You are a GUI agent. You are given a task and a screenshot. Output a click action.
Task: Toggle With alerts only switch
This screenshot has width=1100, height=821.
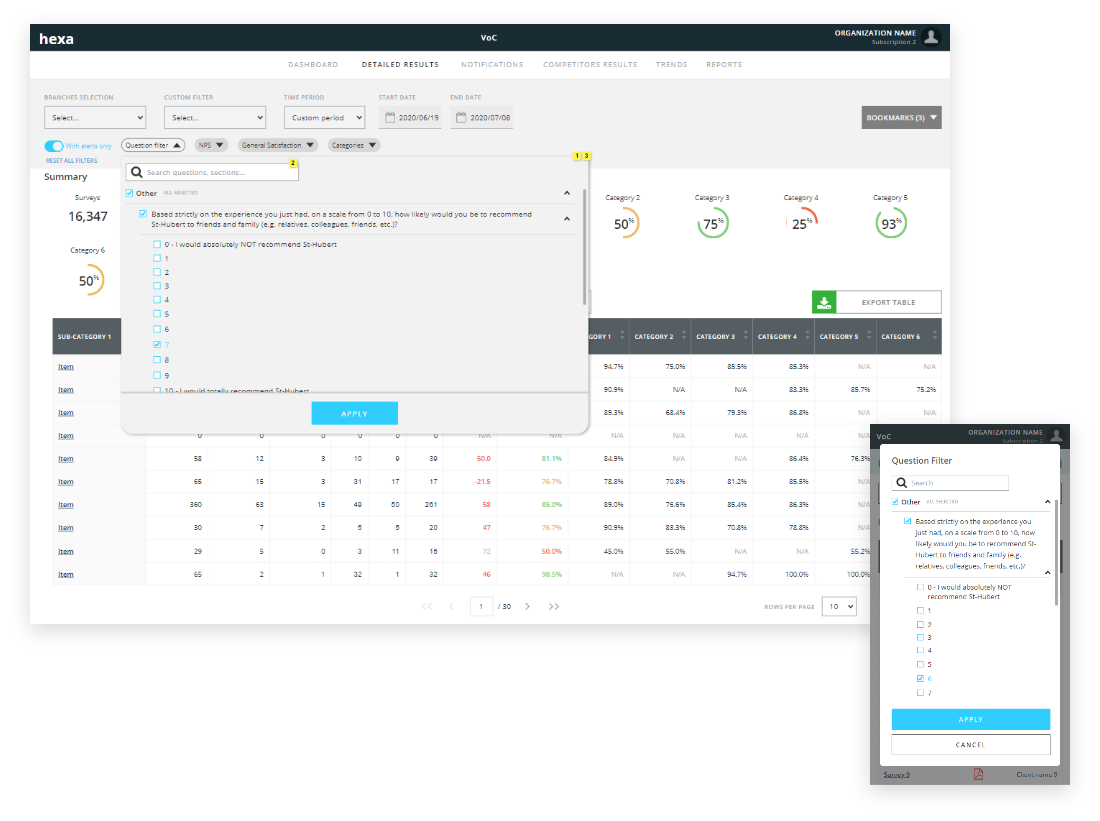click(53, 146)
